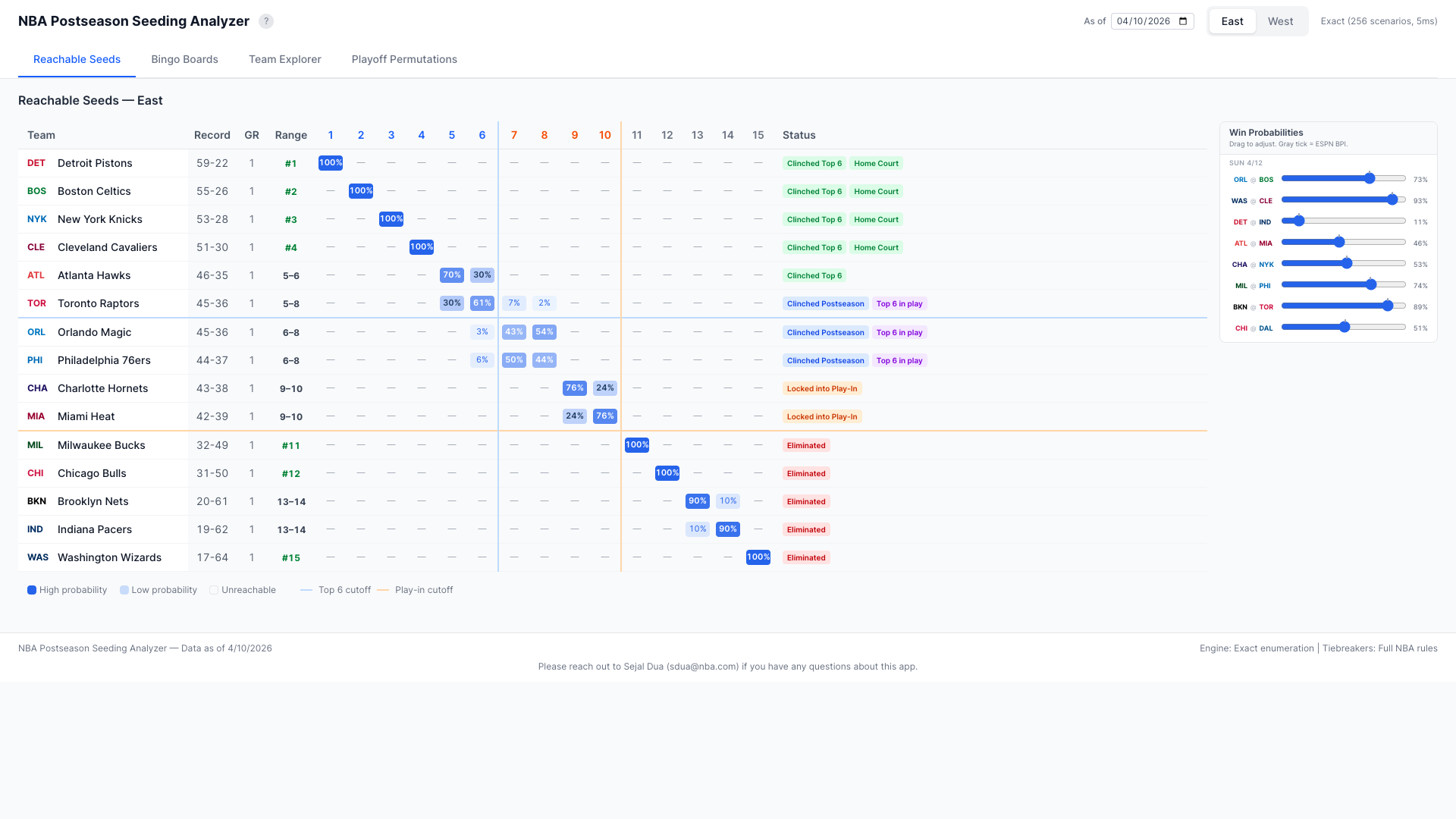The height and width of the screenshot is (819, 1456).
Task: Click the As of date input field
Action: click(x=1143, y=21)
